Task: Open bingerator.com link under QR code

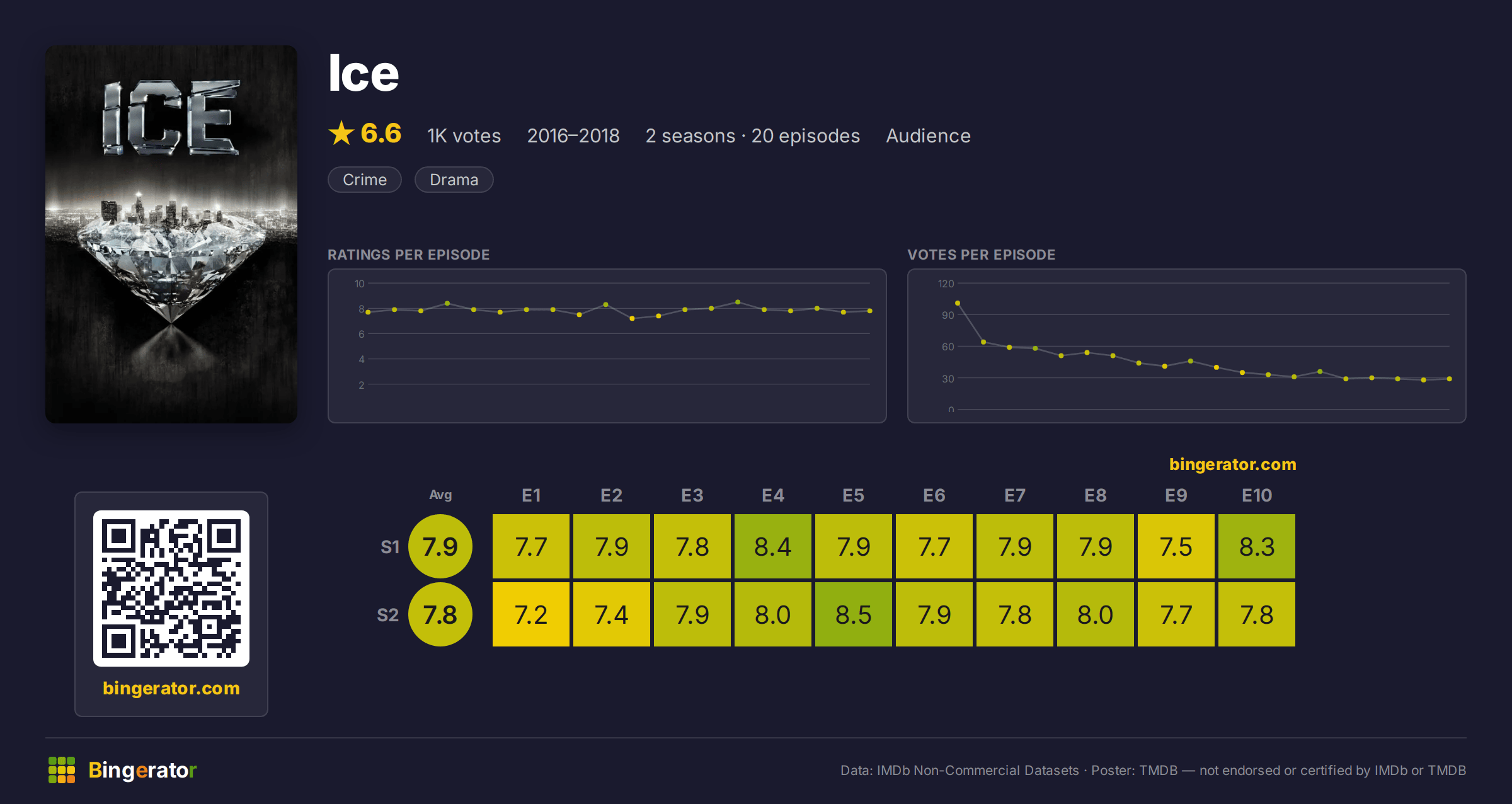Action: click(171, 688)
